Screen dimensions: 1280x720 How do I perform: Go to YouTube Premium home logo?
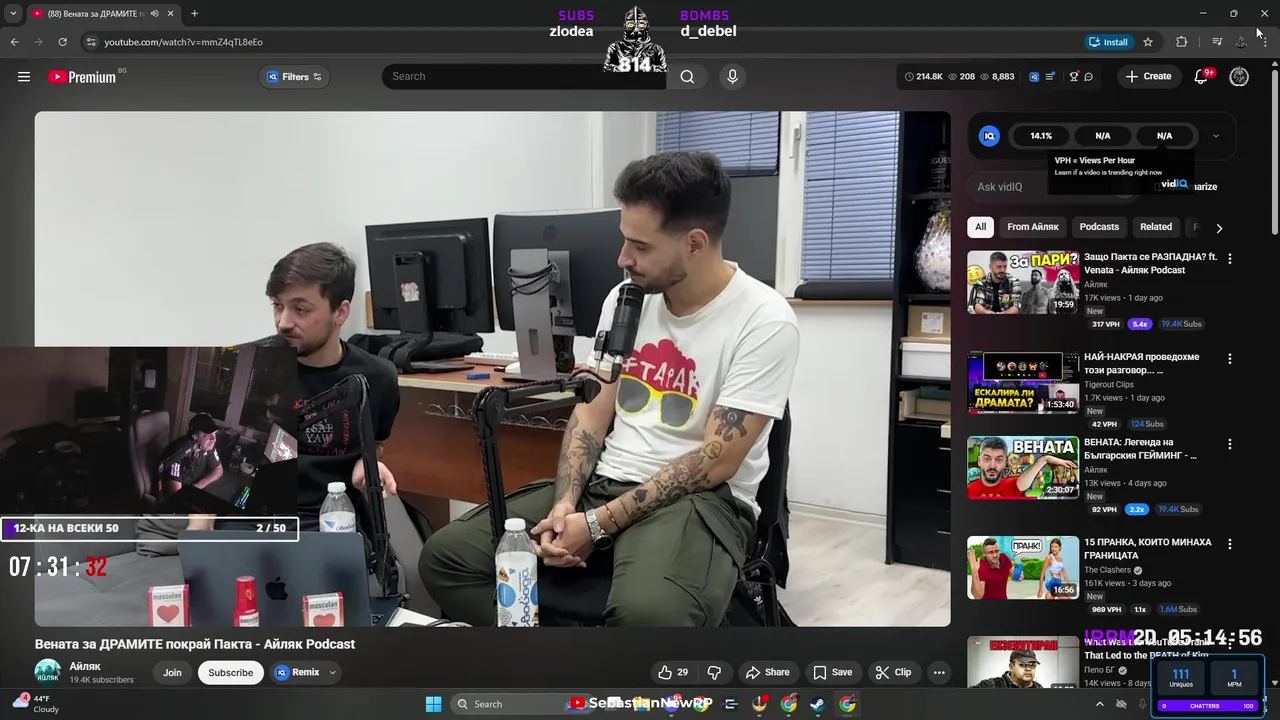click(x=82, y=77)
